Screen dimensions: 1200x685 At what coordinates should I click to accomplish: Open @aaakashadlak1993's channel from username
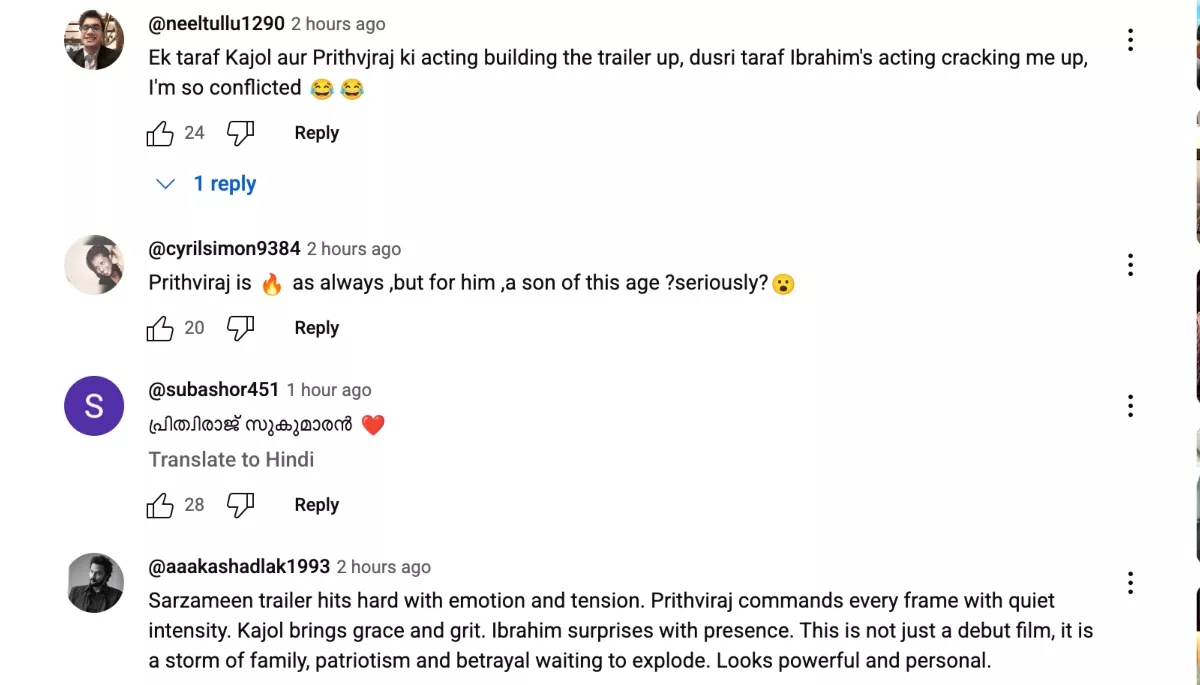pyautogui.click(x=239, y=566)
